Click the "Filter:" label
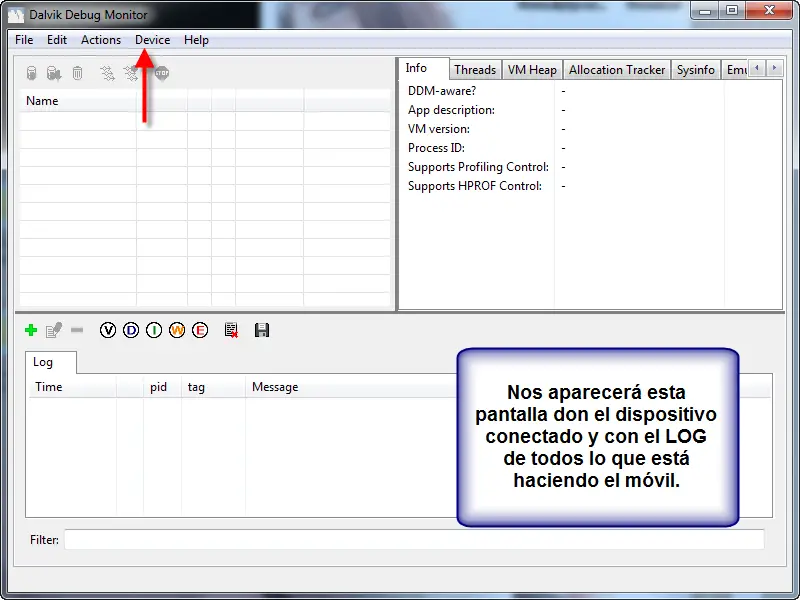Viewport: 800px width, 600px height. coord(44,539)
